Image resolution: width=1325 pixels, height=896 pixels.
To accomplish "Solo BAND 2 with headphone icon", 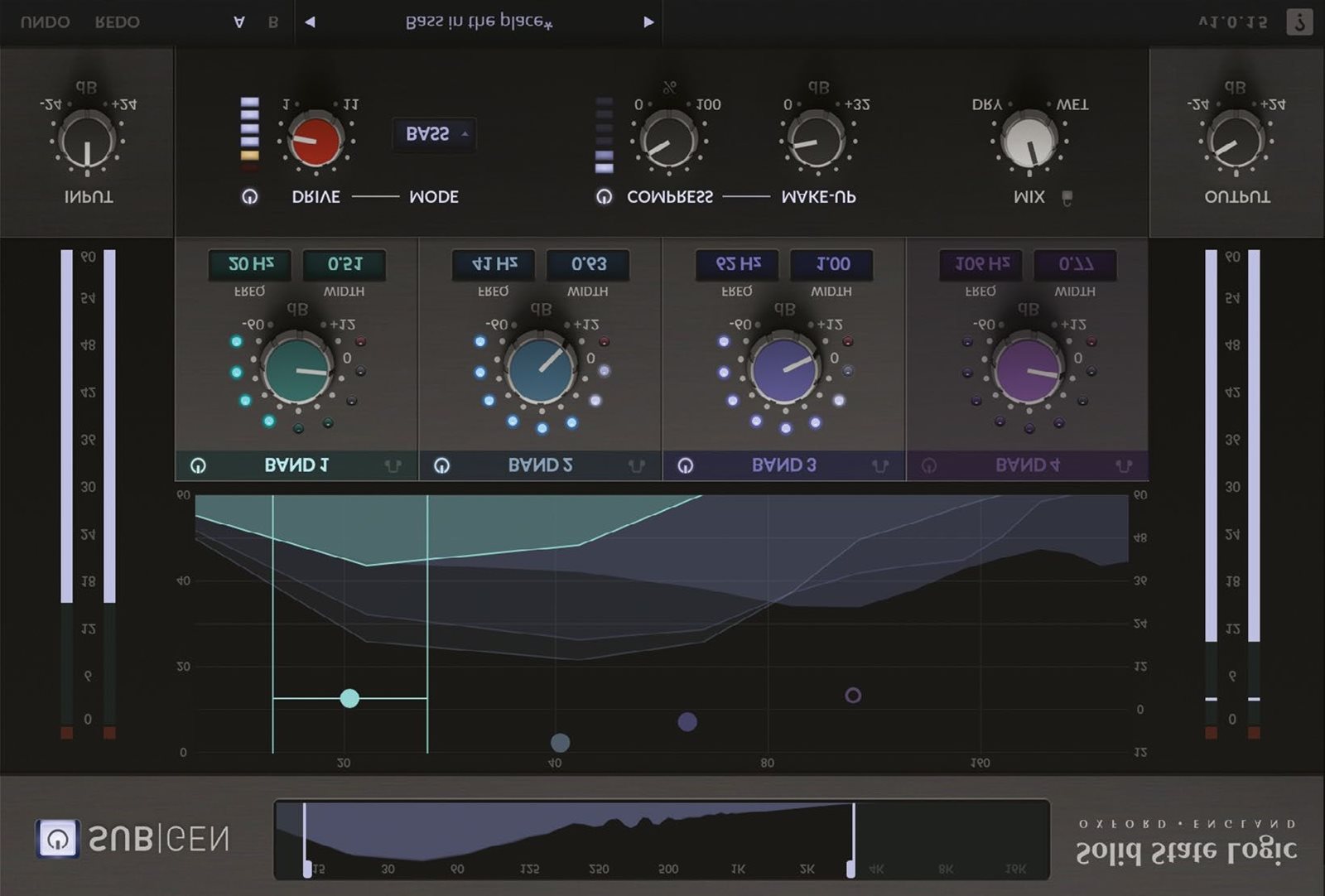I will click(637, 466).
